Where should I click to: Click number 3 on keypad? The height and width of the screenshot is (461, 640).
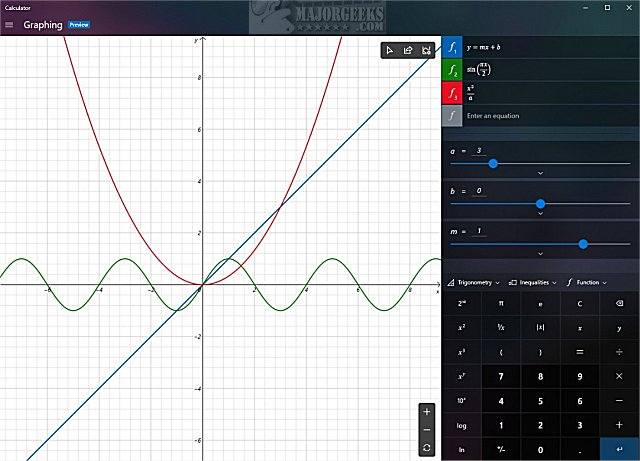point(580,425)
